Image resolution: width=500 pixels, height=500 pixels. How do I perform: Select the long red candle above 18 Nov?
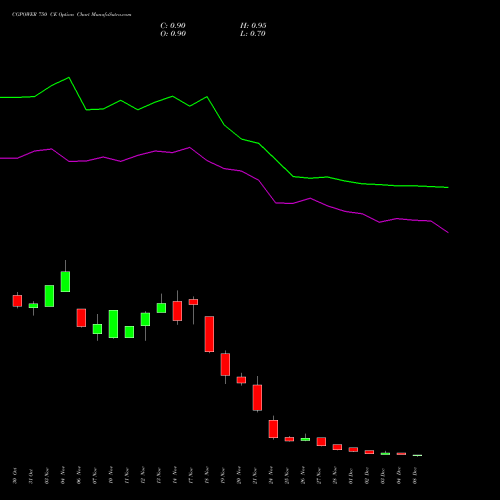(x=209, y=334)
